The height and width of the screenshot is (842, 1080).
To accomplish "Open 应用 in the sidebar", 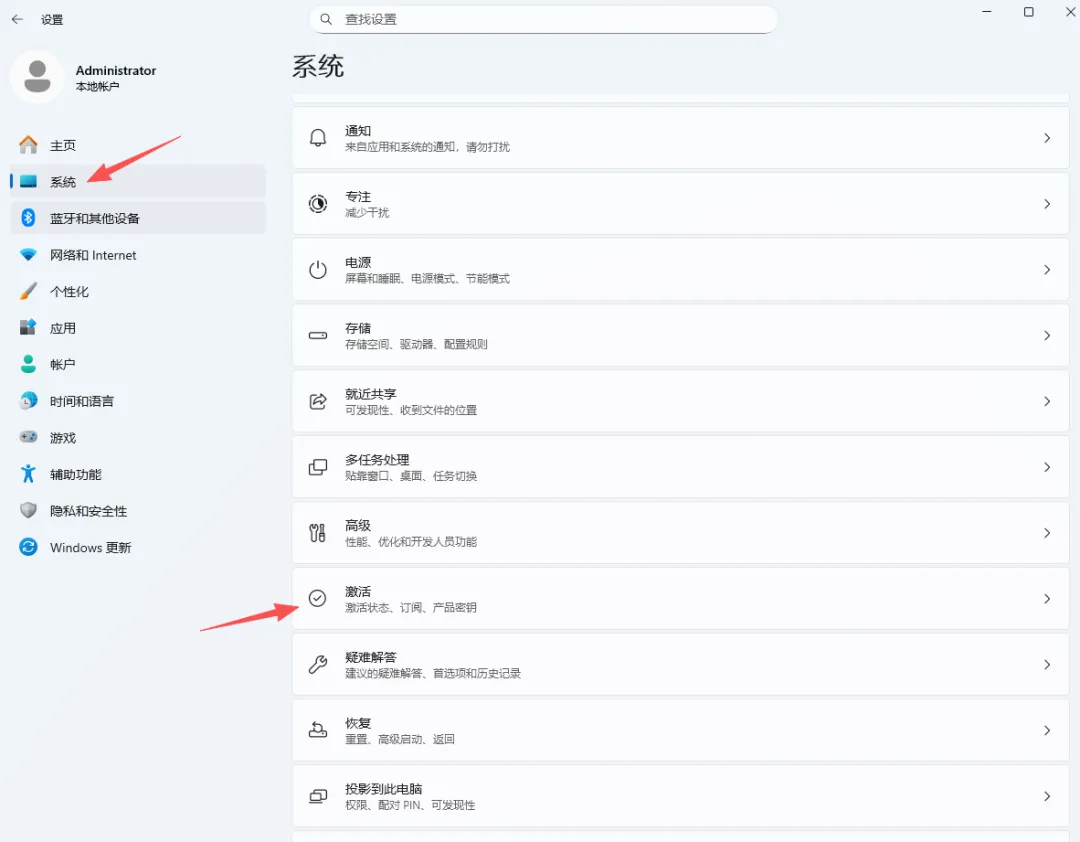I will [x=138, y=327].
